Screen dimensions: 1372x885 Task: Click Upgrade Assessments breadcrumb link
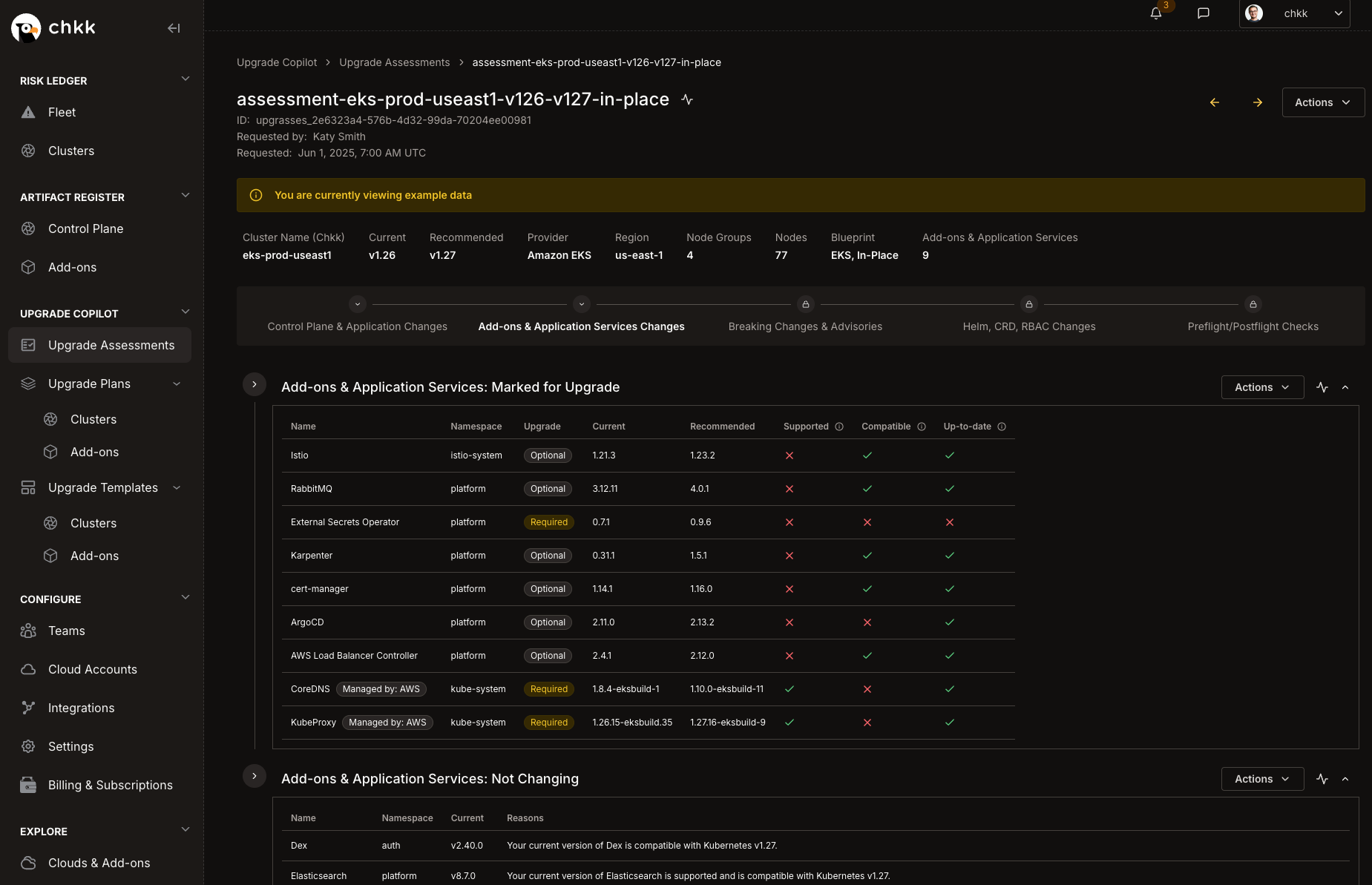pos(395,62)
